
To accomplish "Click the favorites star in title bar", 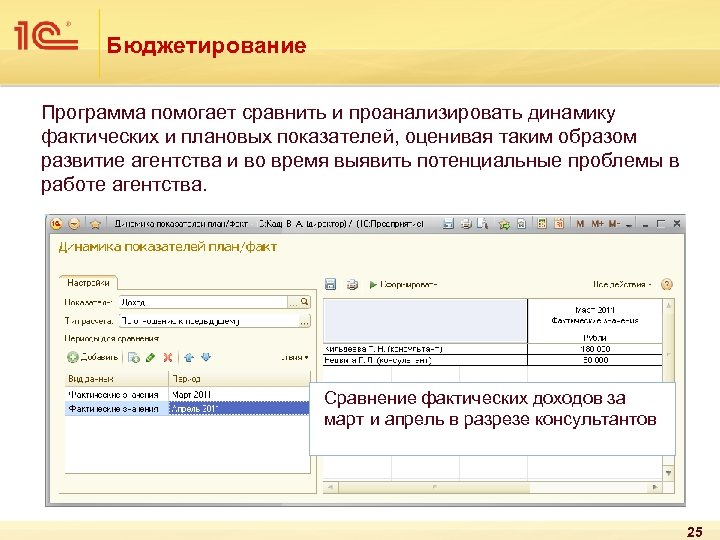I will [x=95, y=224].
